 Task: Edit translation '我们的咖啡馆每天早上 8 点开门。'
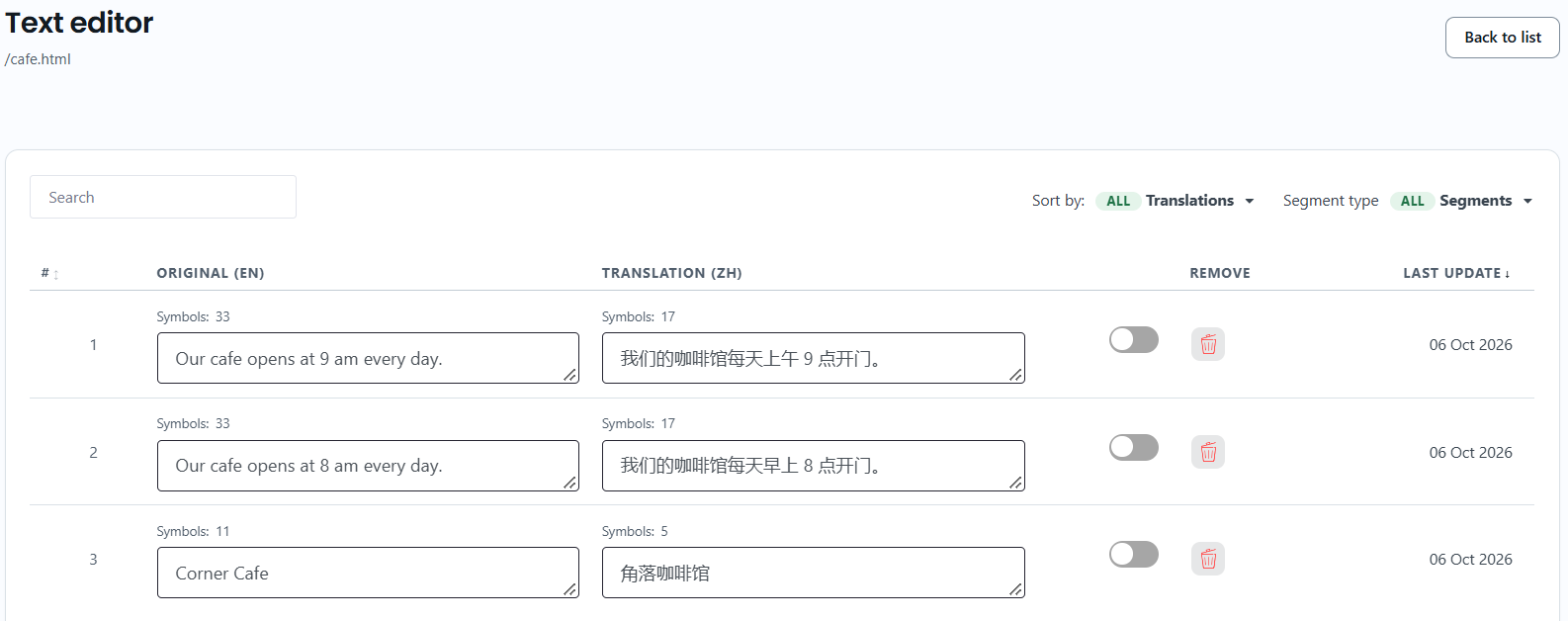coord(813,466)
